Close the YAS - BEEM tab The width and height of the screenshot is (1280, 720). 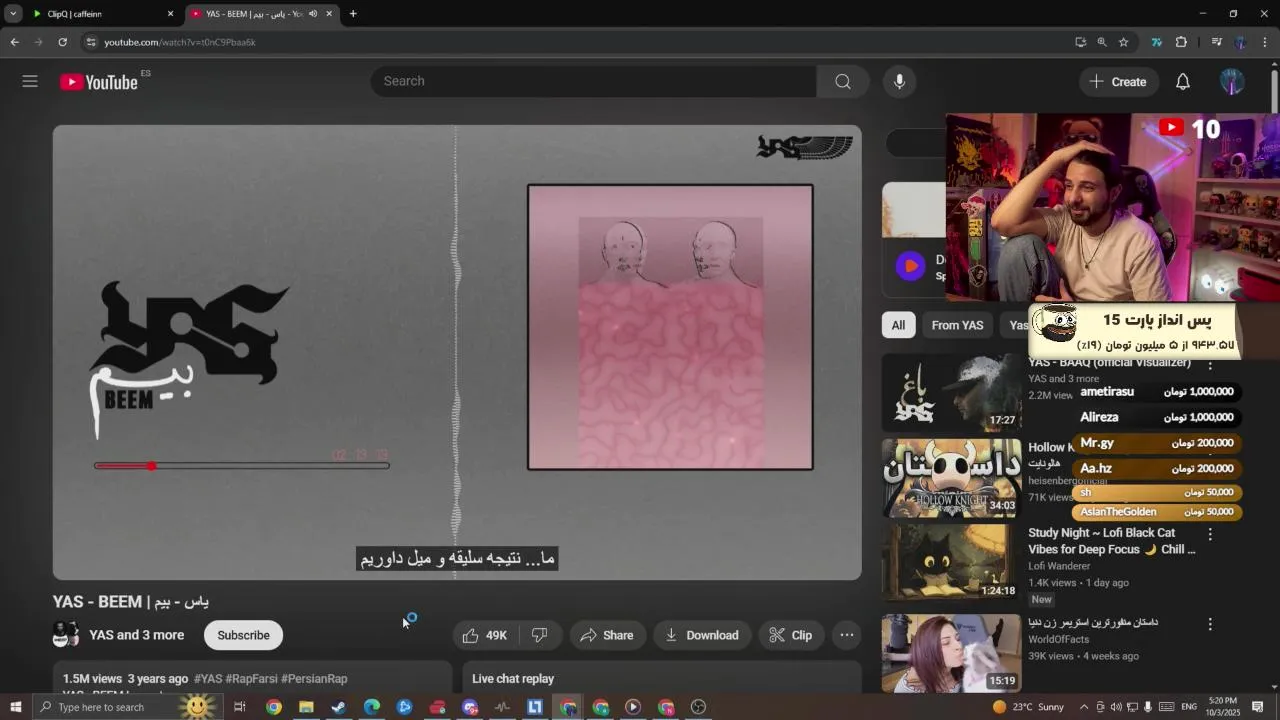pyautogui.click(x=329, y=14)
